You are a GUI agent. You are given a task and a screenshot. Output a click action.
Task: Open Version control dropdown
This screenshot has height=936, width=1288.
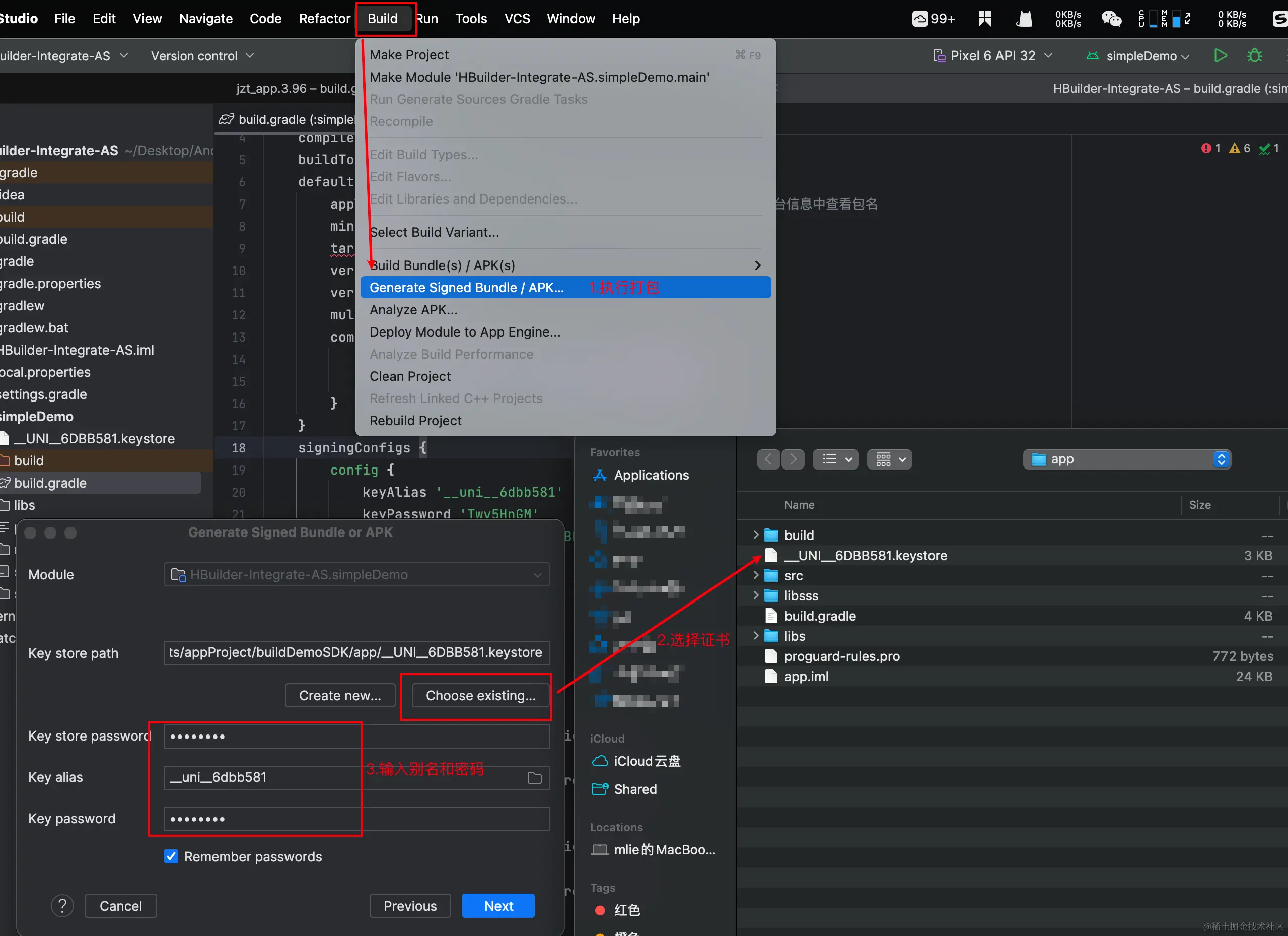click(201, 56)
